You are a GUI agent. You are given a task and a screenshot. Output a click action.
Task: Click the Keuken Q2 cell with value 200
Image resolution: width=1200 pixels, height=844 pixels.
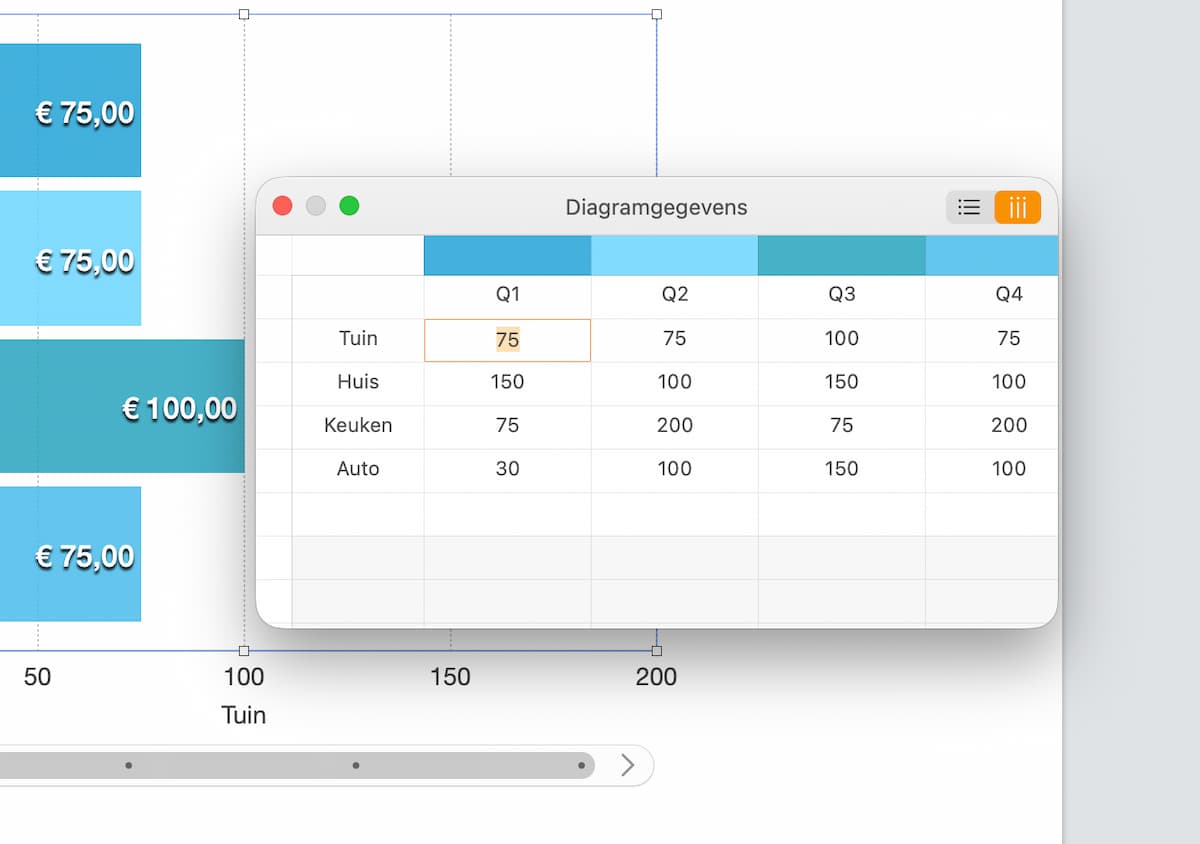coord(674,426)
